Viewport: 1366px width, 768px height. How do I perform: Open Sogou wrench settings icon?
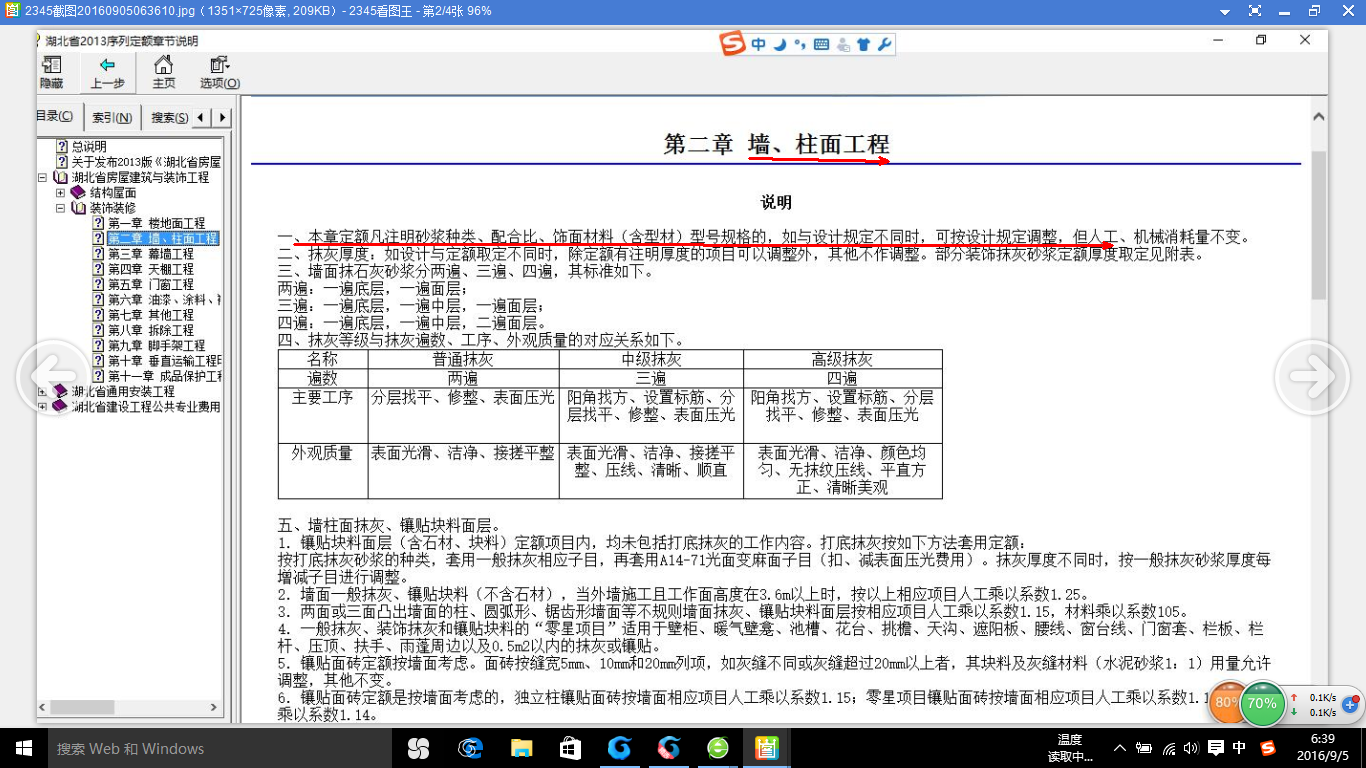click(884, 44)
